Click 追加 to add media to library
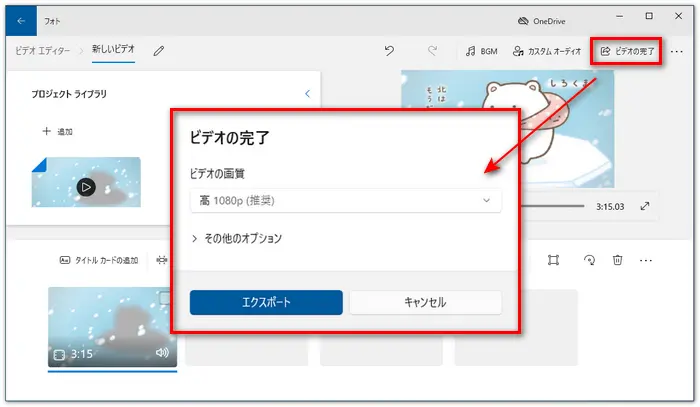Viewport: 700px width, 407px height. [x=57, y=131]
